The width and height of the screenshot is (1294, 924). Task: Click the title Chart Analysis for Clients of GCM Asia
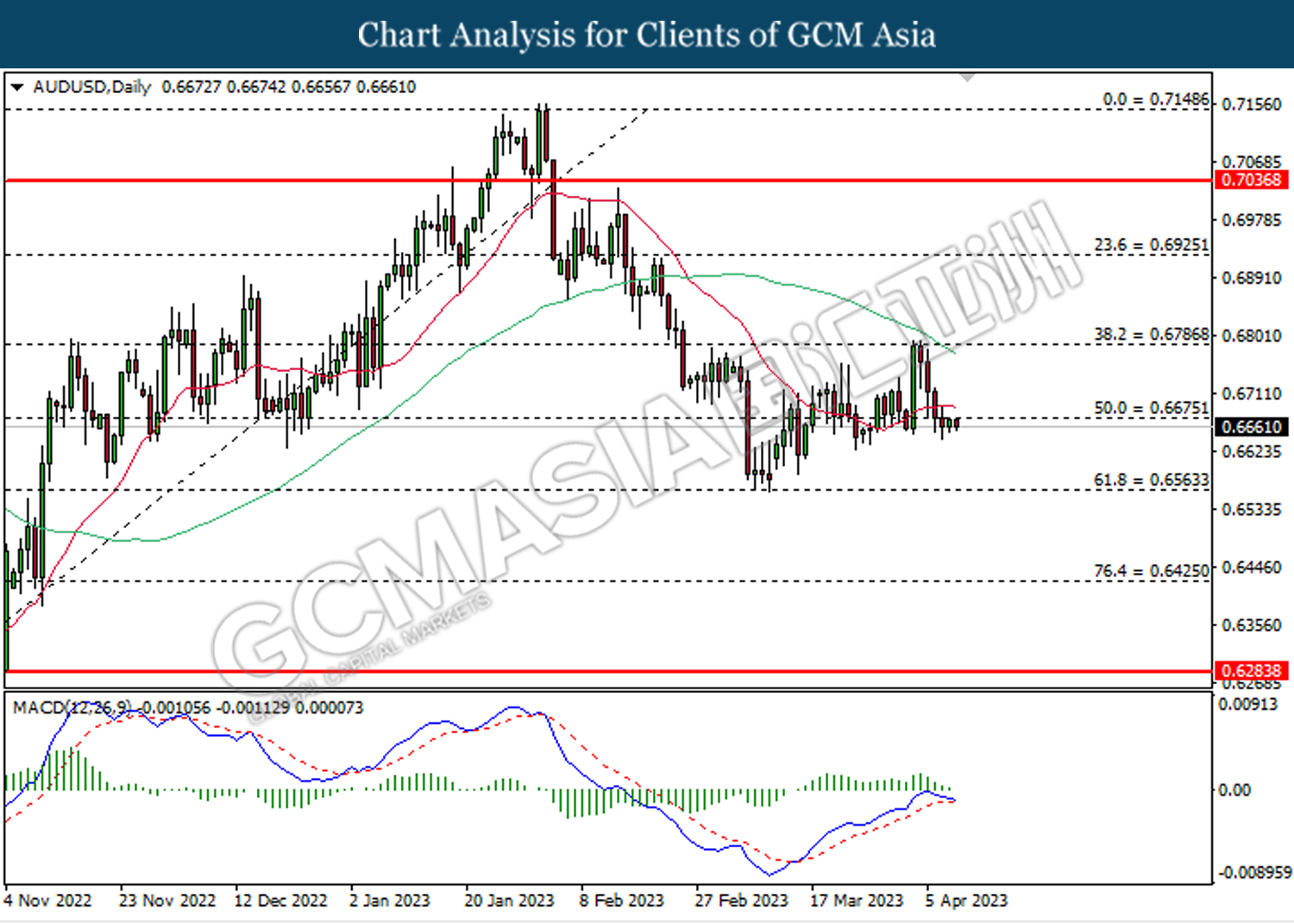[x=646, y=35]
